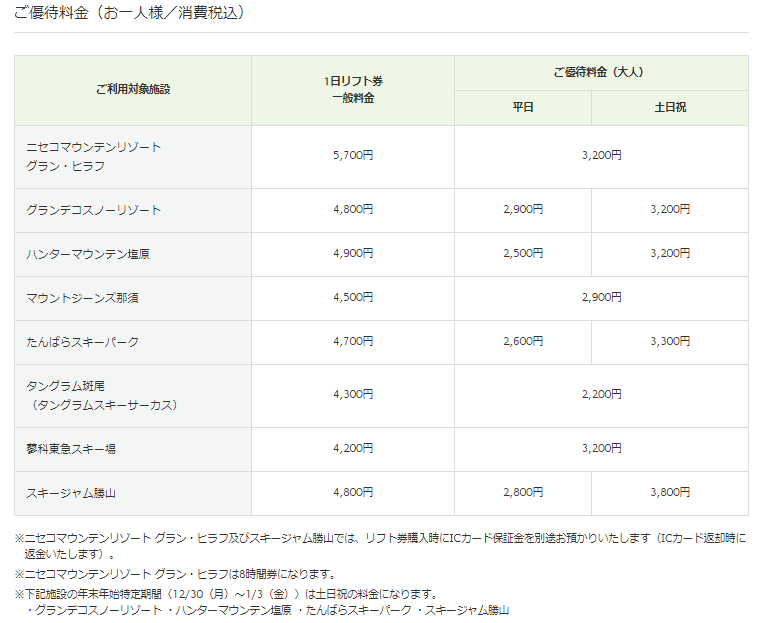Select the 蓼科東急スキー場 facility cell

(x=133, y=449)
